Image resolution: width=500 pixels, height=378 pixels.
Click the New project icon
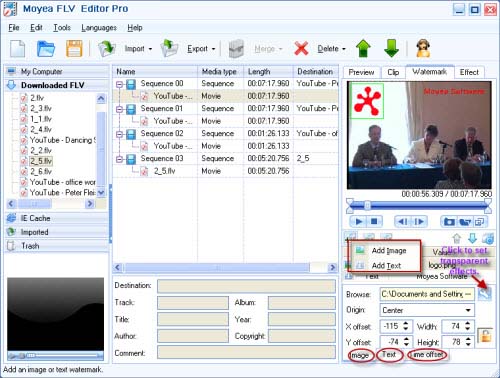(18, 49)
